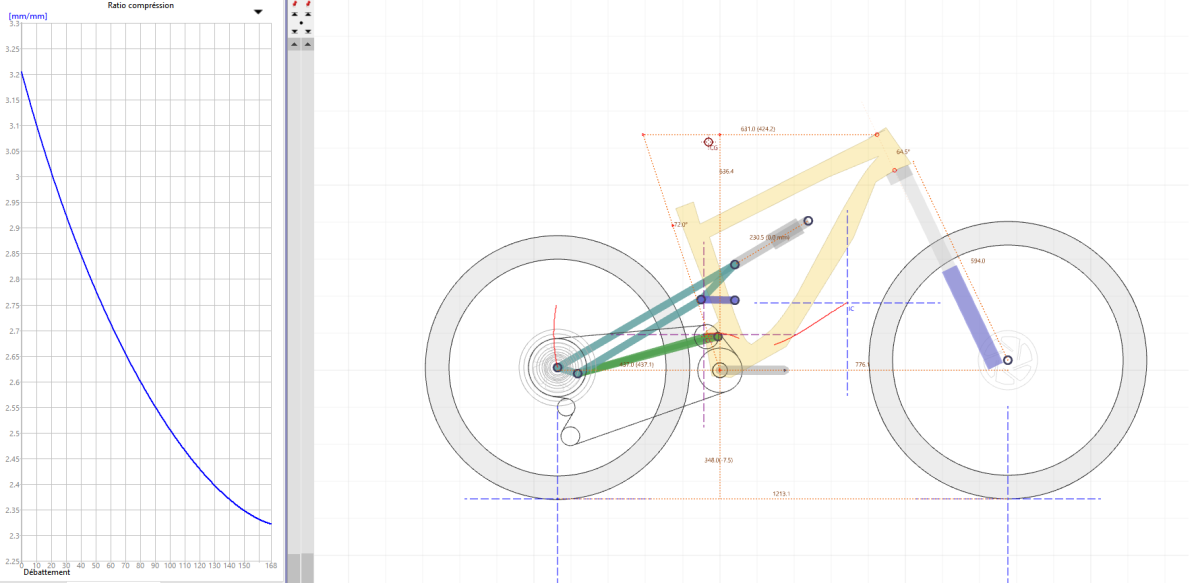Click bottom thumb of left vertical slider
The image size is (1200, 583).
[x=294, y=566]
